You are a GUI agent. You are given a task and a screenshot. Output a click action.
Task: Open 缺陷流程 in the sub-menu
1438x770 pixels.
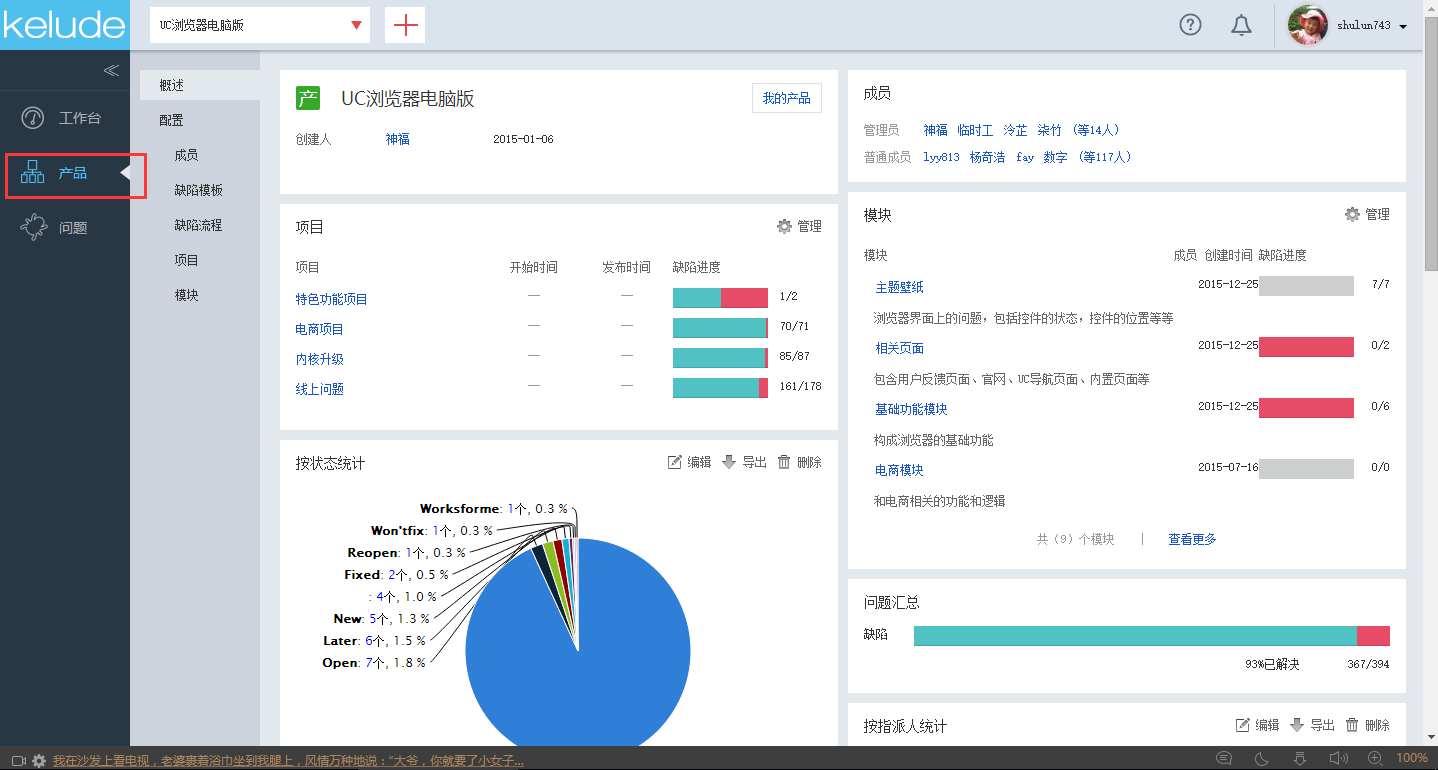click(198, 225)
